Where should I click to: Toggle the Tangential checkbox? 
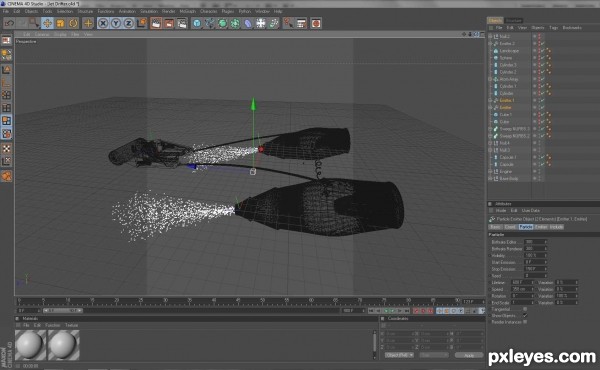click(x=525, y=309)
